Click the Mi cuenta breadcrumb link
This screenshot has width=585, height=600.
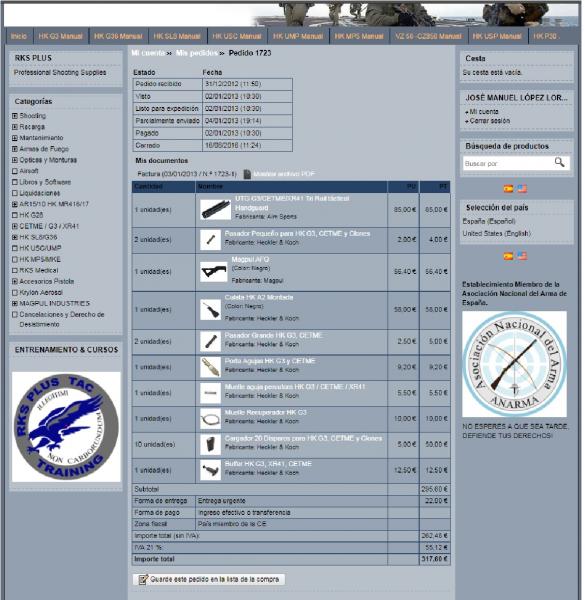[148, 53]
